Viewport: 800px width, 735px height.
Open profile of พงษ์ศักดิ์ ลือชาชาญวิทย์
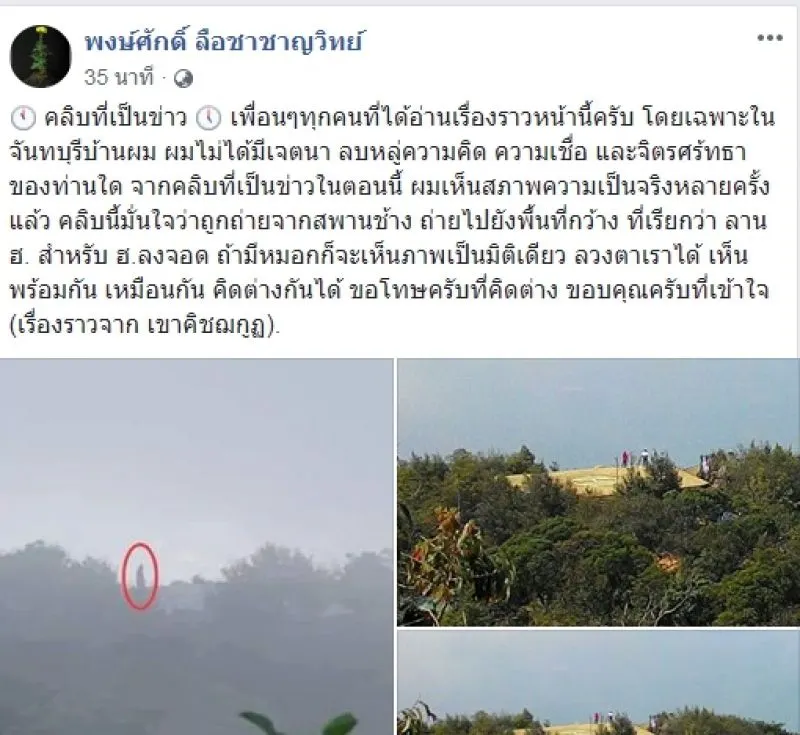pyautogui.click(x=223, y=43)
